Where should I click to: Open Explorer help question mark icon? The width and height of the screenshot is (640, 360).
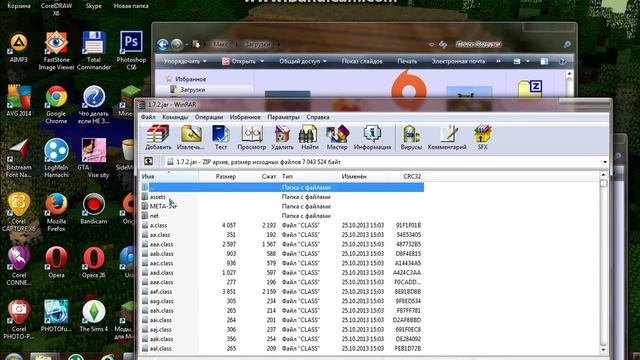[x=562, y=61]
